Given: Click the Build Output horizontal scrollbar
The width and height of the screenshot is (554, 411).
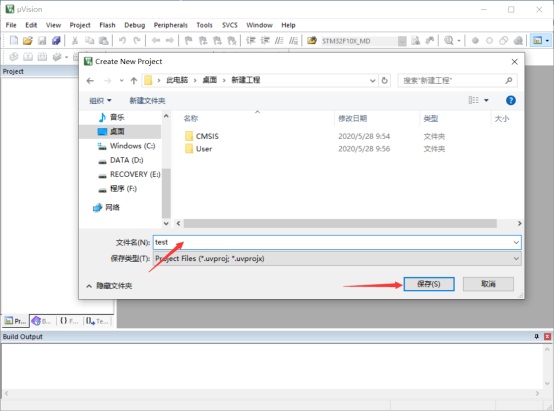Looking at the screenshot, I should (272, 393).
